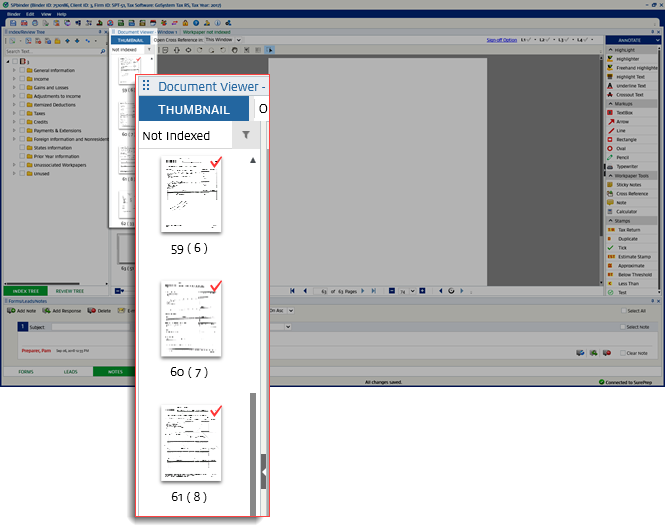
Task: Click the current page number field
Action: click(x=321, y=291)
